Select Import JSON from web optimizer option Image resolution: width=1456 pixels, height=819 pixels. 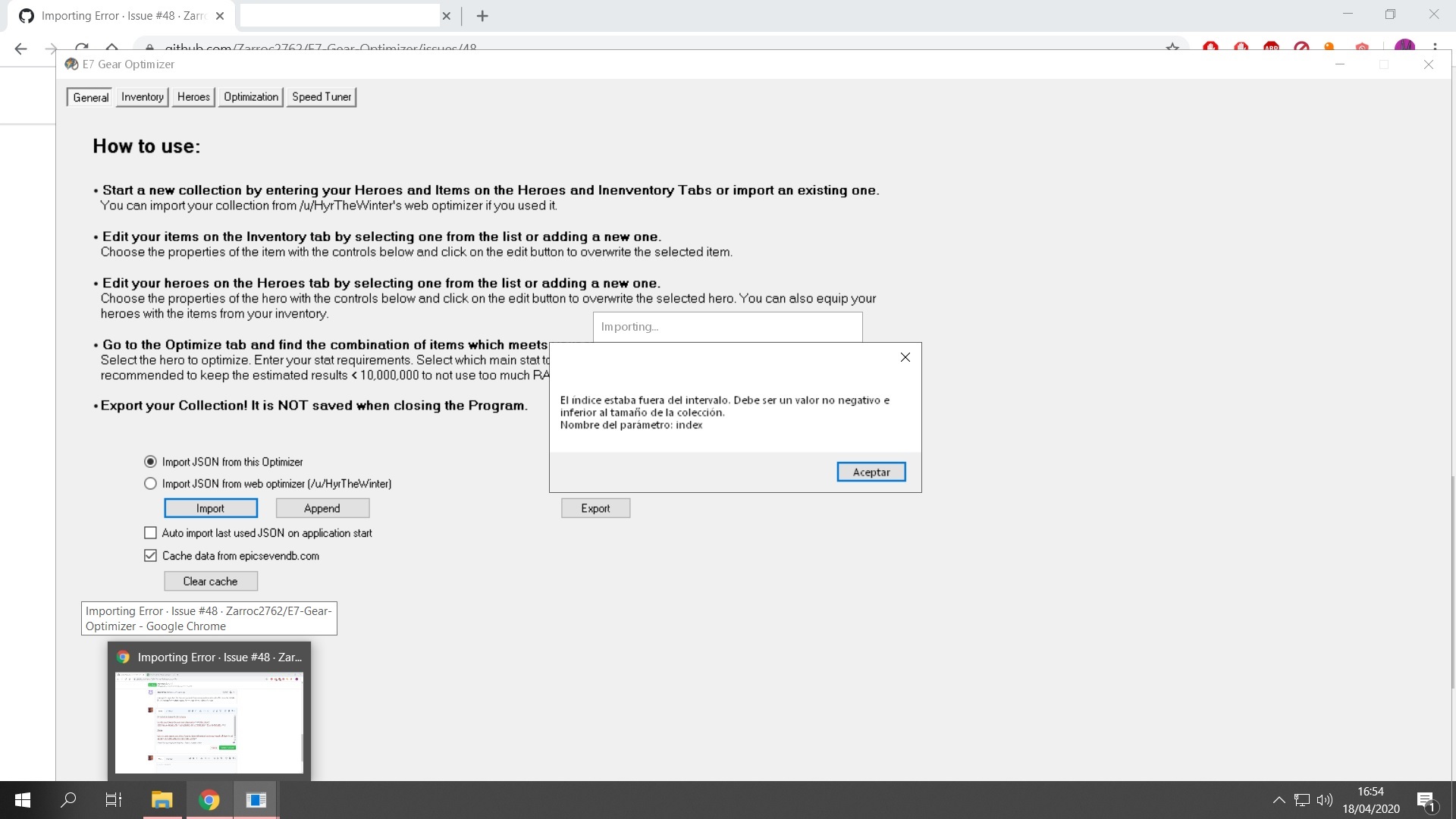pos(150,483)
